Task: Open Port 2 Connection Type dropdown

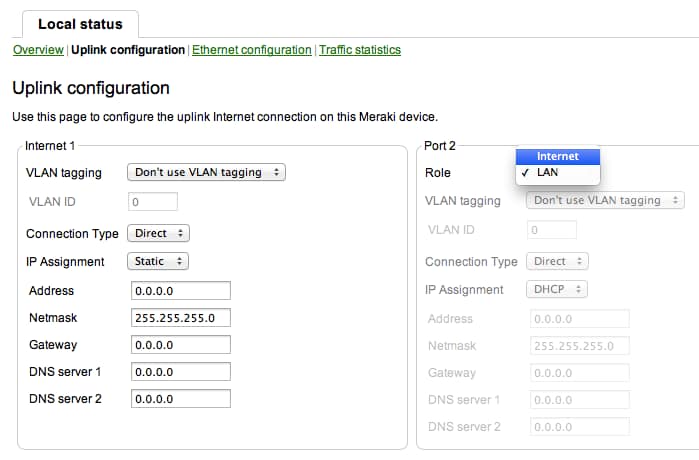Action: [557, 261]
